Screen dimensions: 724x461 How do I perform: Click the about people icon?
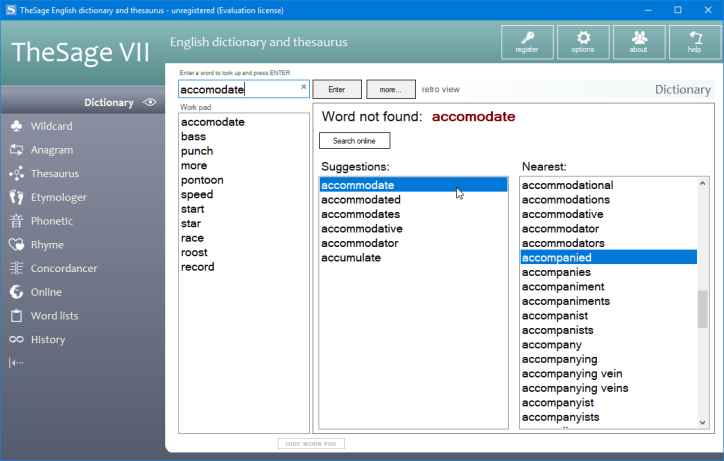638,43
